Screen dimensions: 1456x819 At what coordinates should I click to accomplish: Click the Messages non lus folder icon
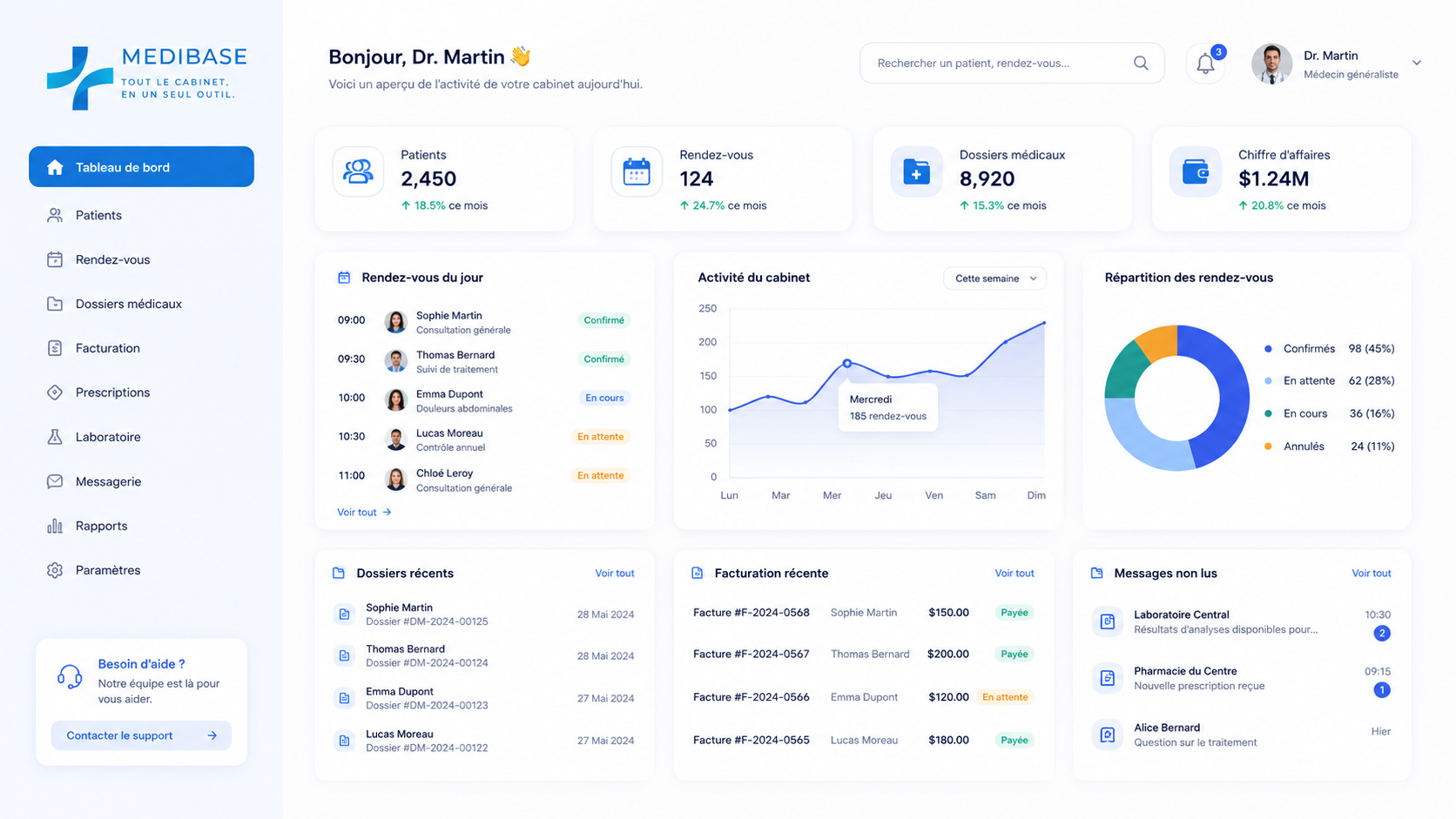pos(1097,573)
